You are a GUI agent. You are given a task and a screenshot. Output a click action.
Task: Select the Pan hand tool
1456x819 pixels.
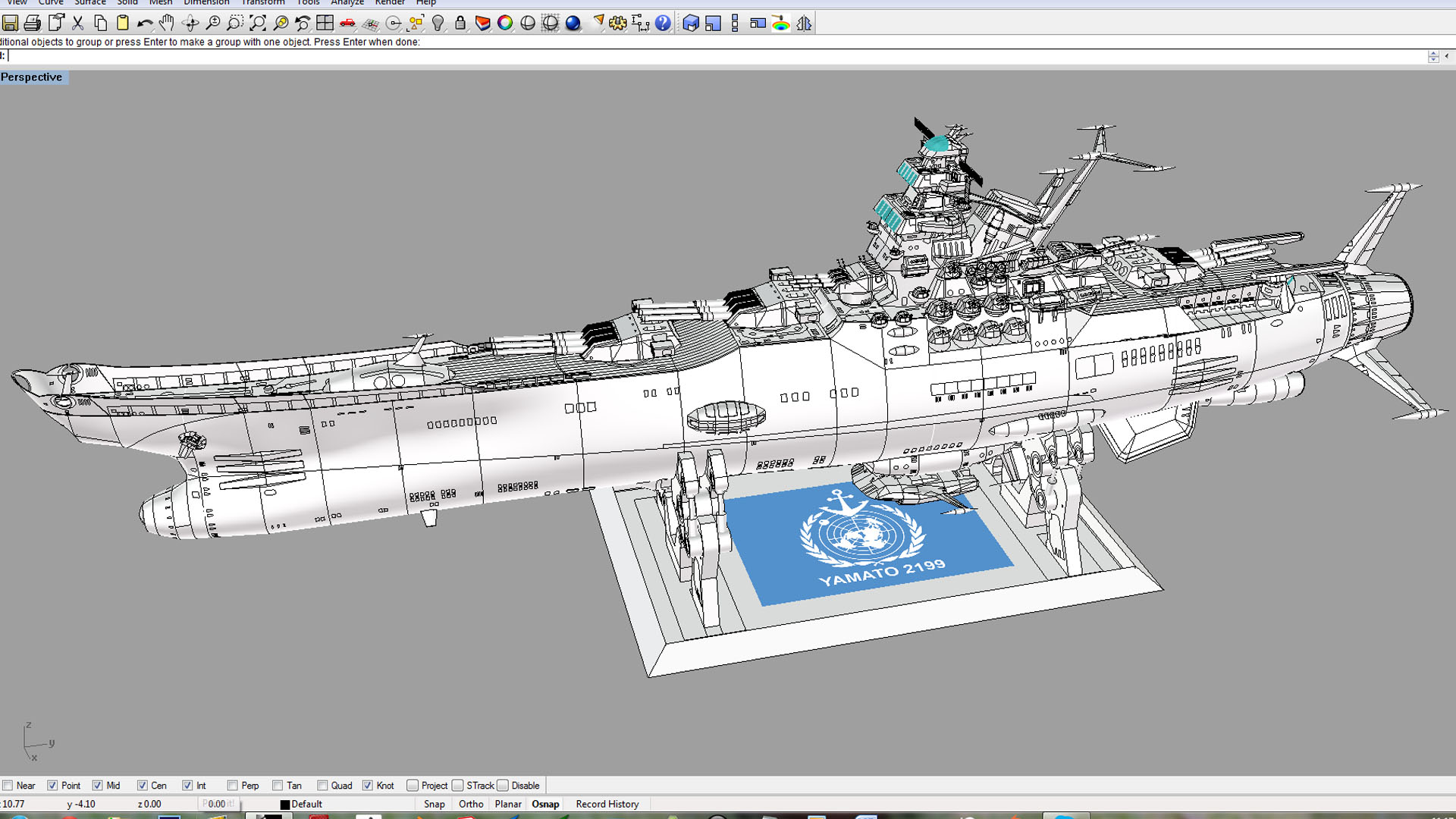coord(167,24)
